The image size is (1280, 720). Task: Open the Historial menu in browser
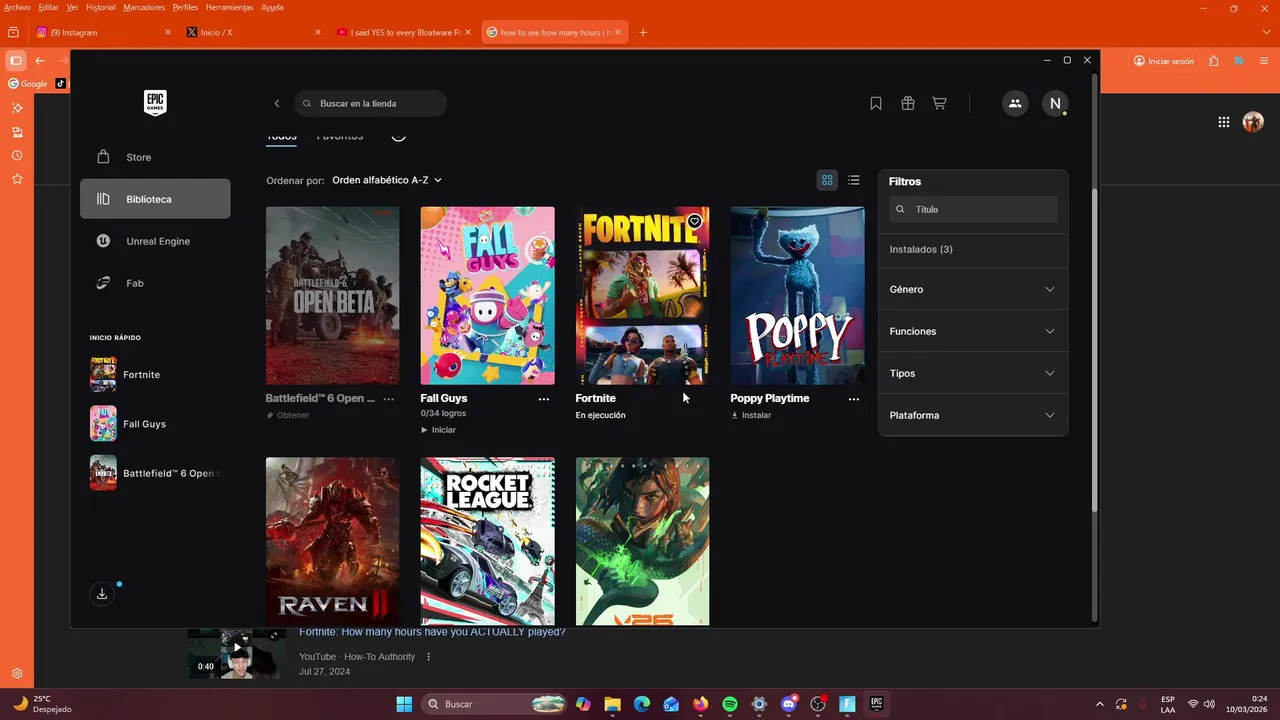tap(101, 7)
